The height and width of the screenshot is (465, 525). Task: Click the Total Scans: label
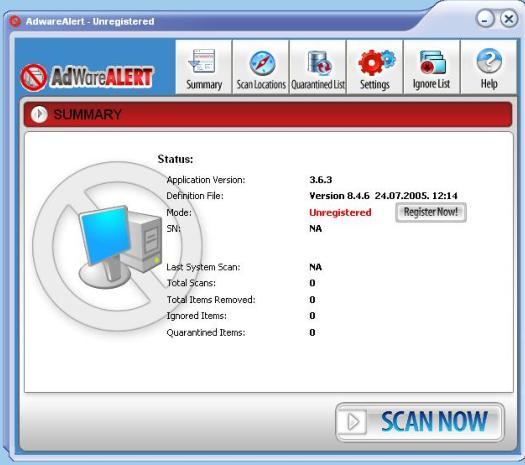point(191,283)
